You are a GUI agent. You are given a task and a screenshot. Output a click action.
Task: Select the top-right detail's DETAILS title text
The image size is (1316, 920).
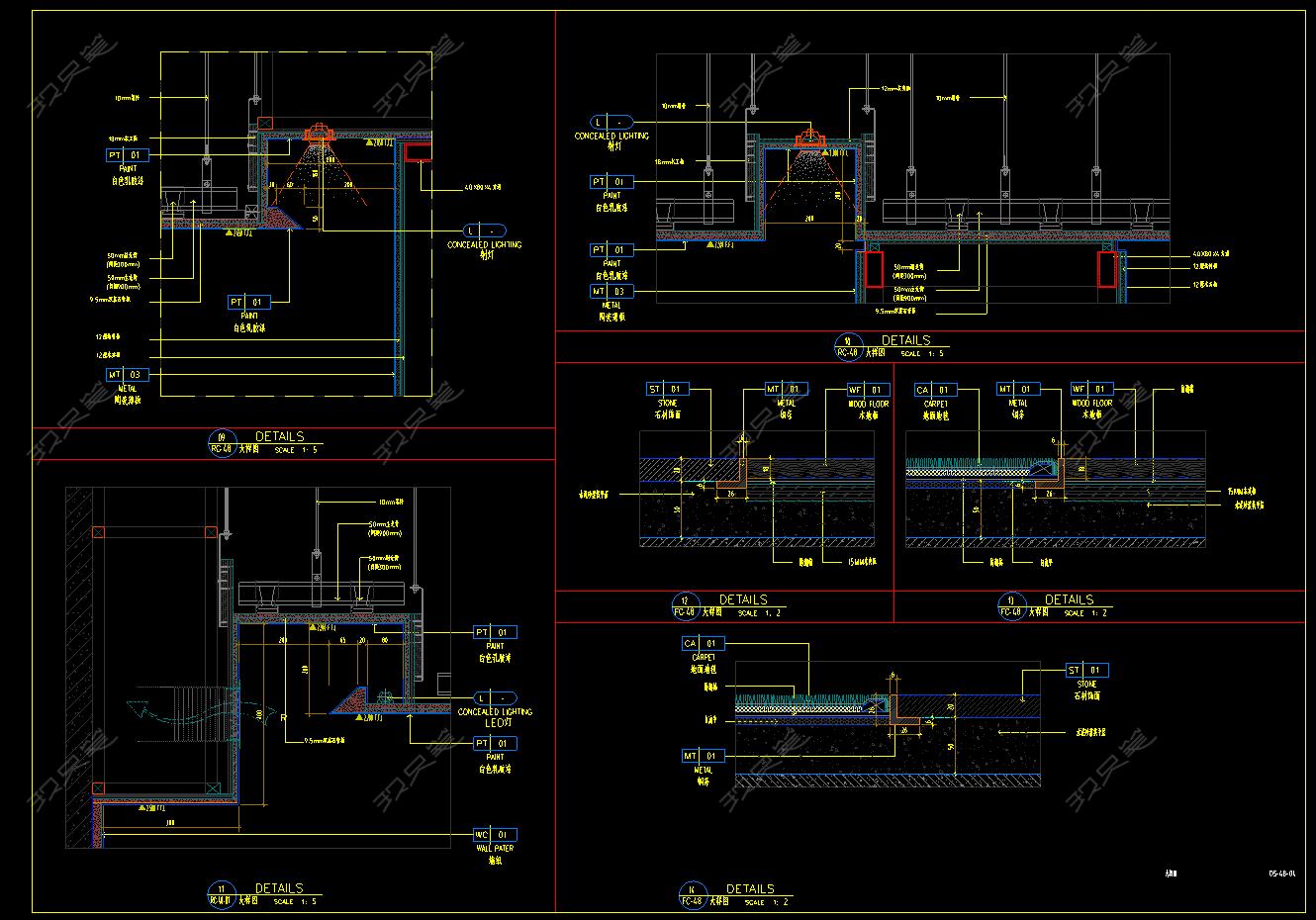click(905, 340)
